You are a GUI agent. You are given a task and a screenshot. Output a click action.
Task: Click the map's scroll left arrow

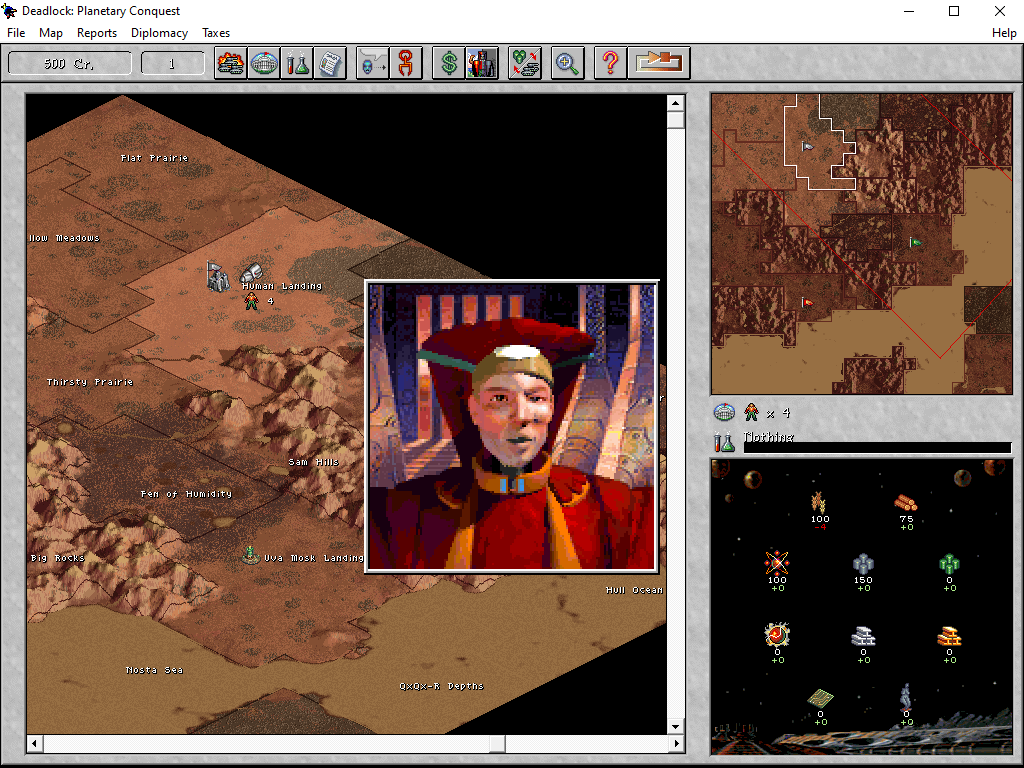click(x=35, y=743)
